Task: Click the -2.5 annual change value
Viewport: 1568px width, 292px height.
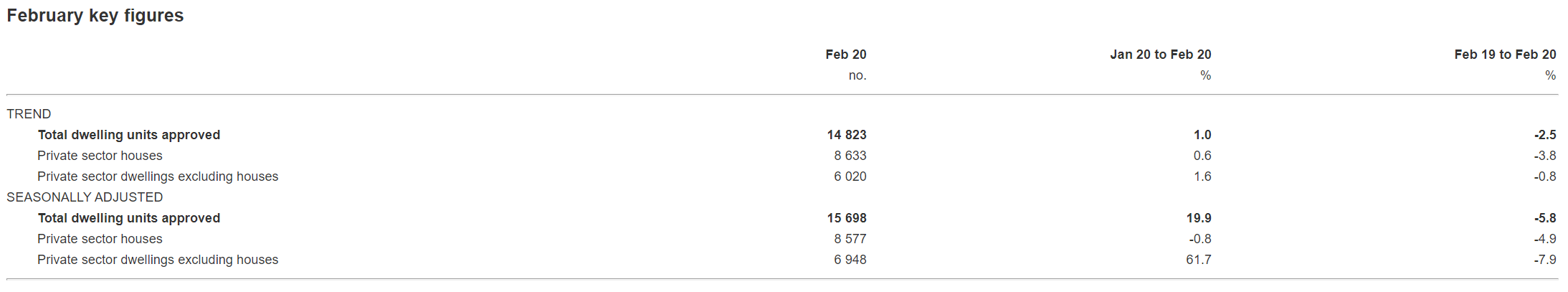Action: tap(1545, 135)
